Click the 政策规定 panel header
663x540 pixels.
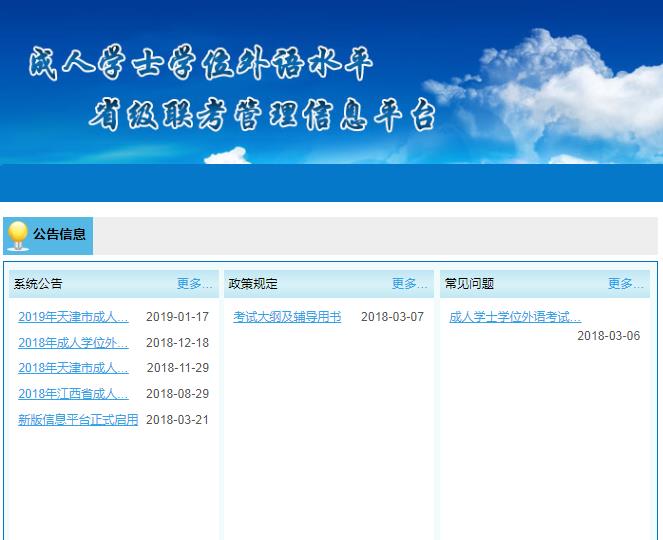tap(253, 284)
